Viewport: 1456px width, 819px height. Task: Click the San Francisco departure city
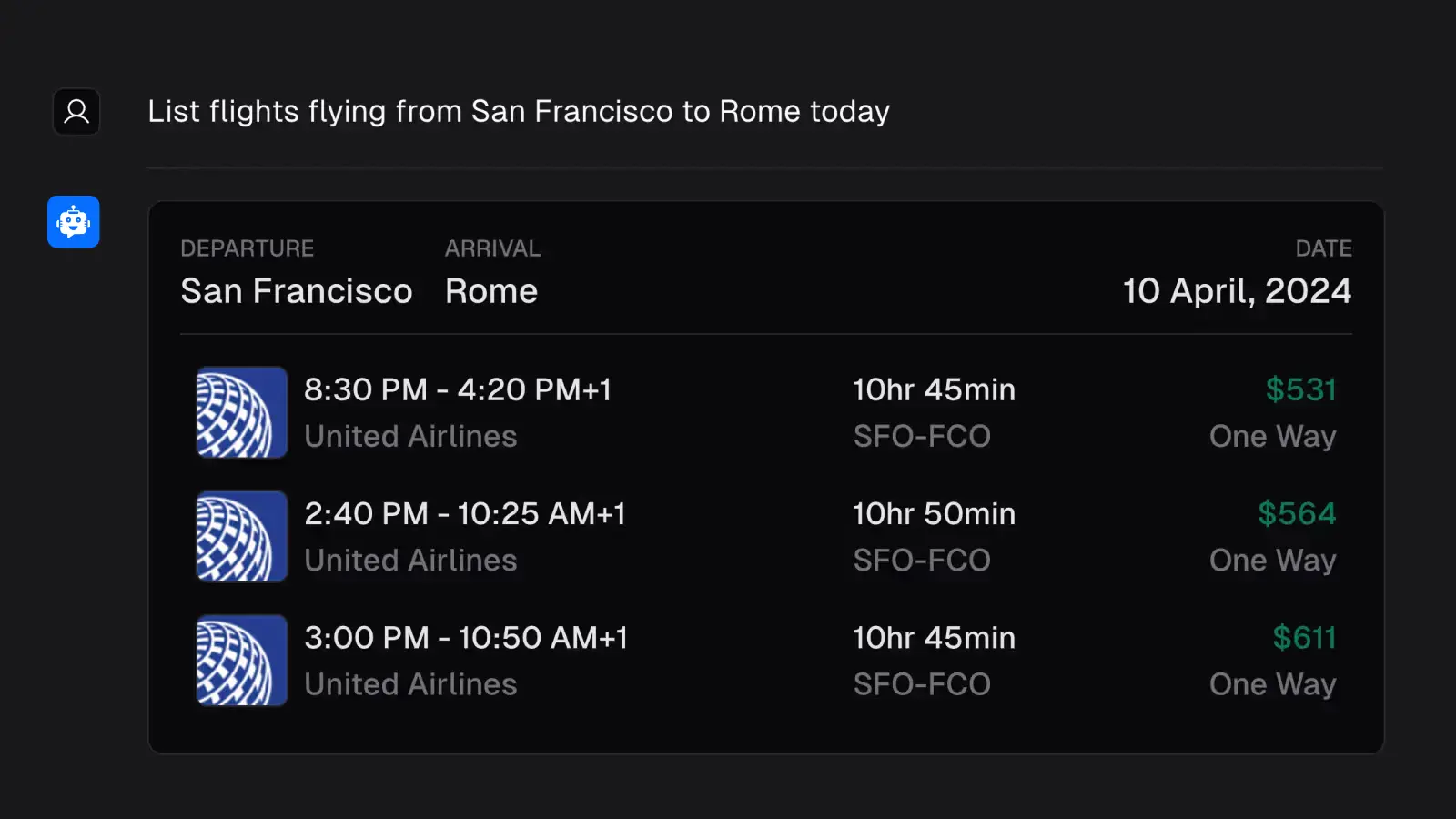pos(297,291)
